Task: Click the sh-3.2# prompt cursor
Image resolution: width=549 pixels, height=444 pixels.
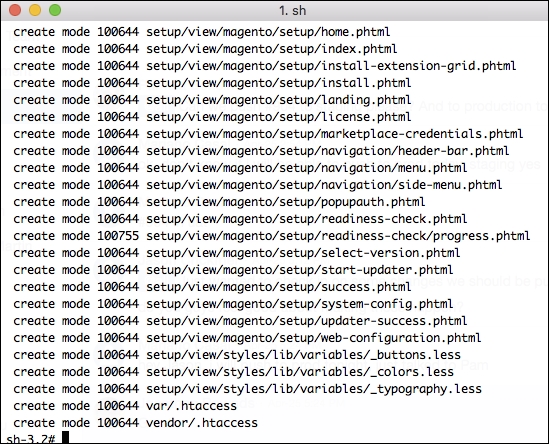Action: point(65,438)
